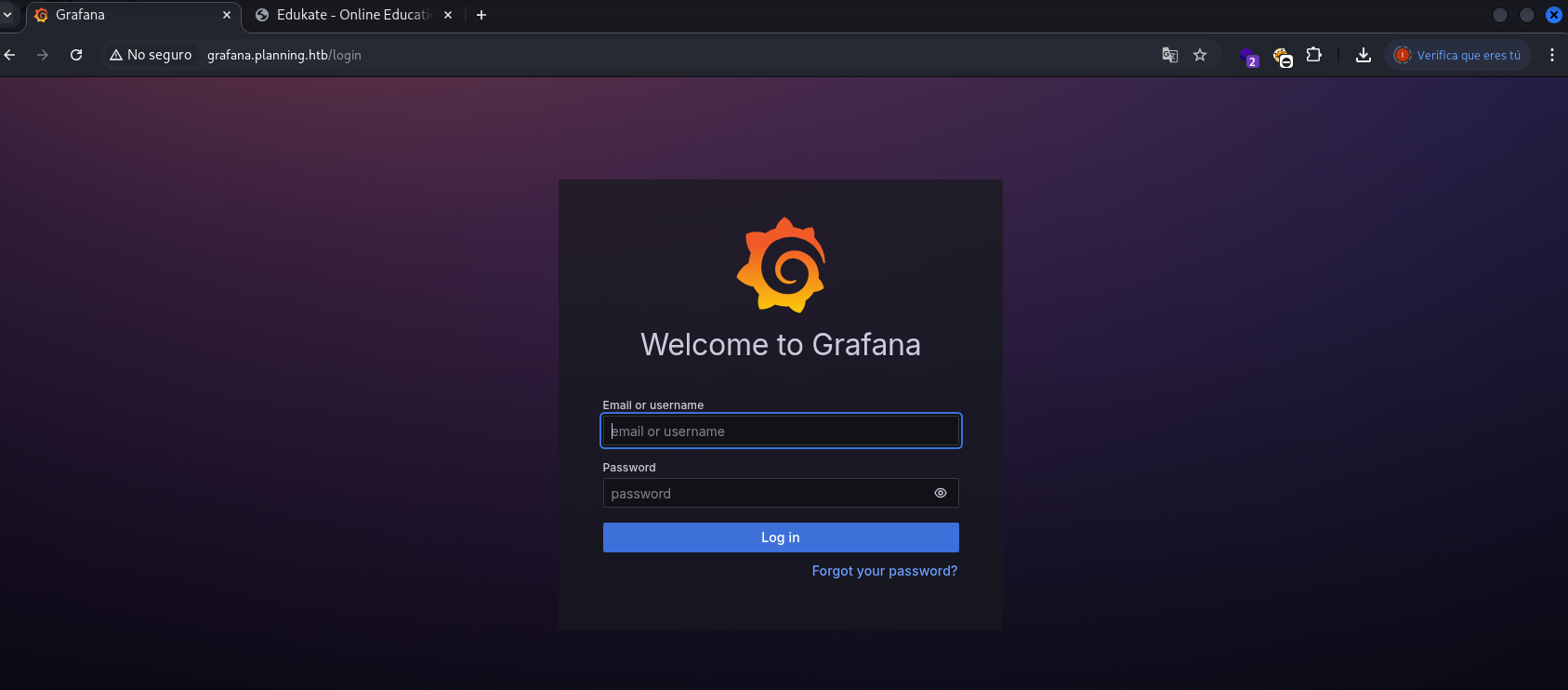Go back using the back arrow

tap(10, 55)
